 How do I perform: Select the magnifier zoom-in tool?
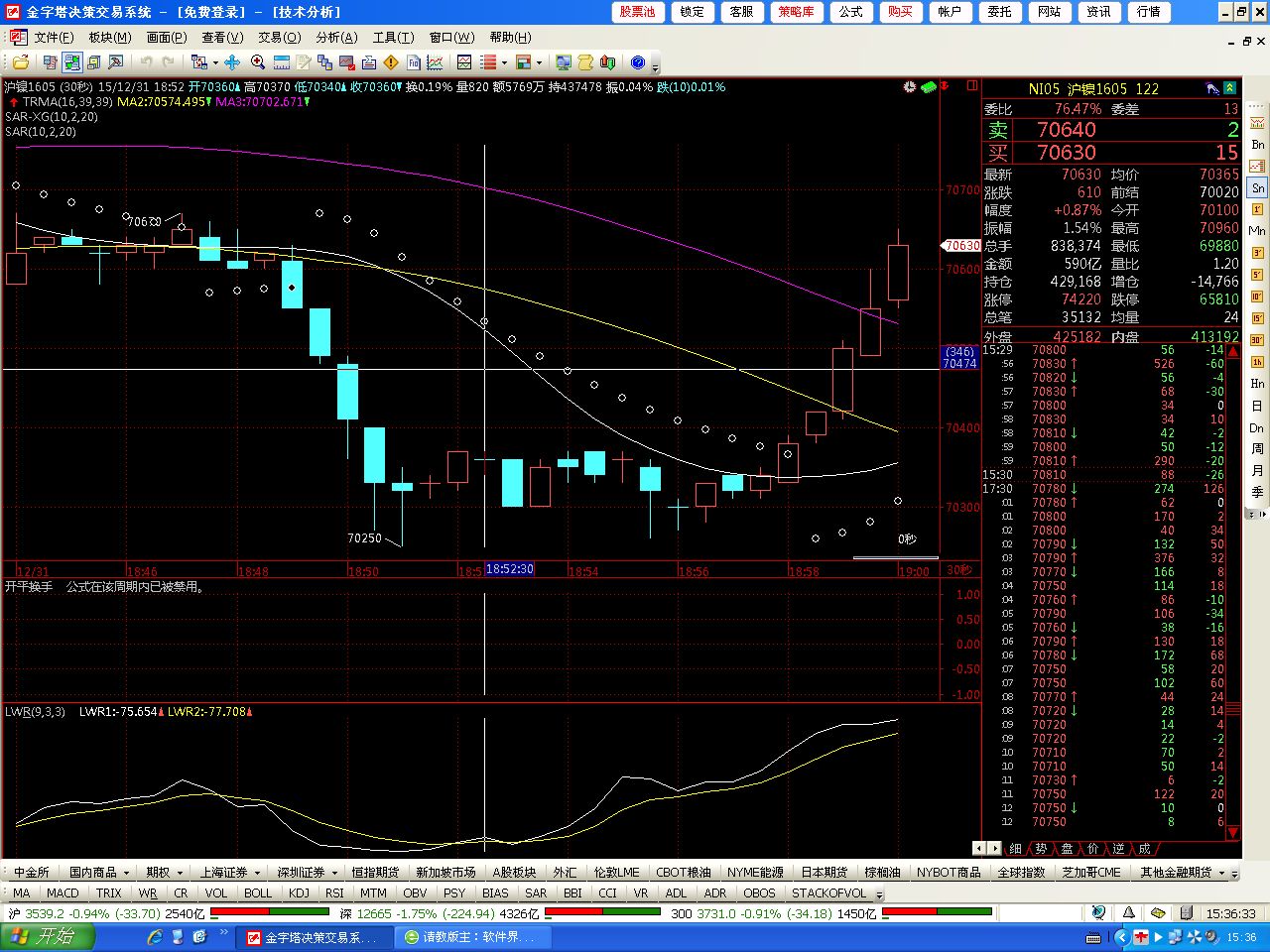(258, 62)
